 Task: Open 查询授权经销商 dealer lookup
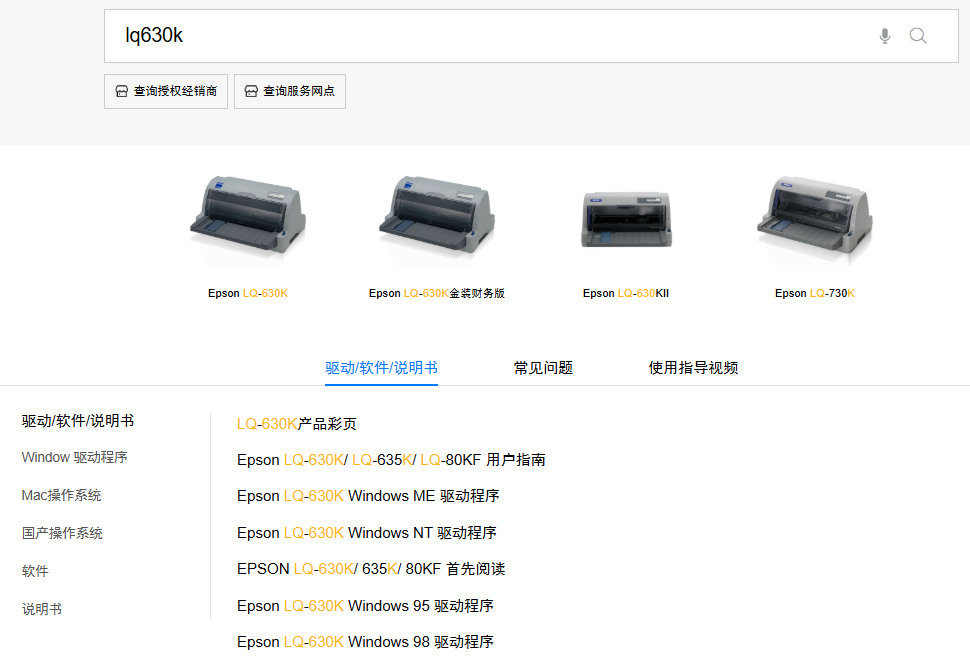[x=166, y=92]
